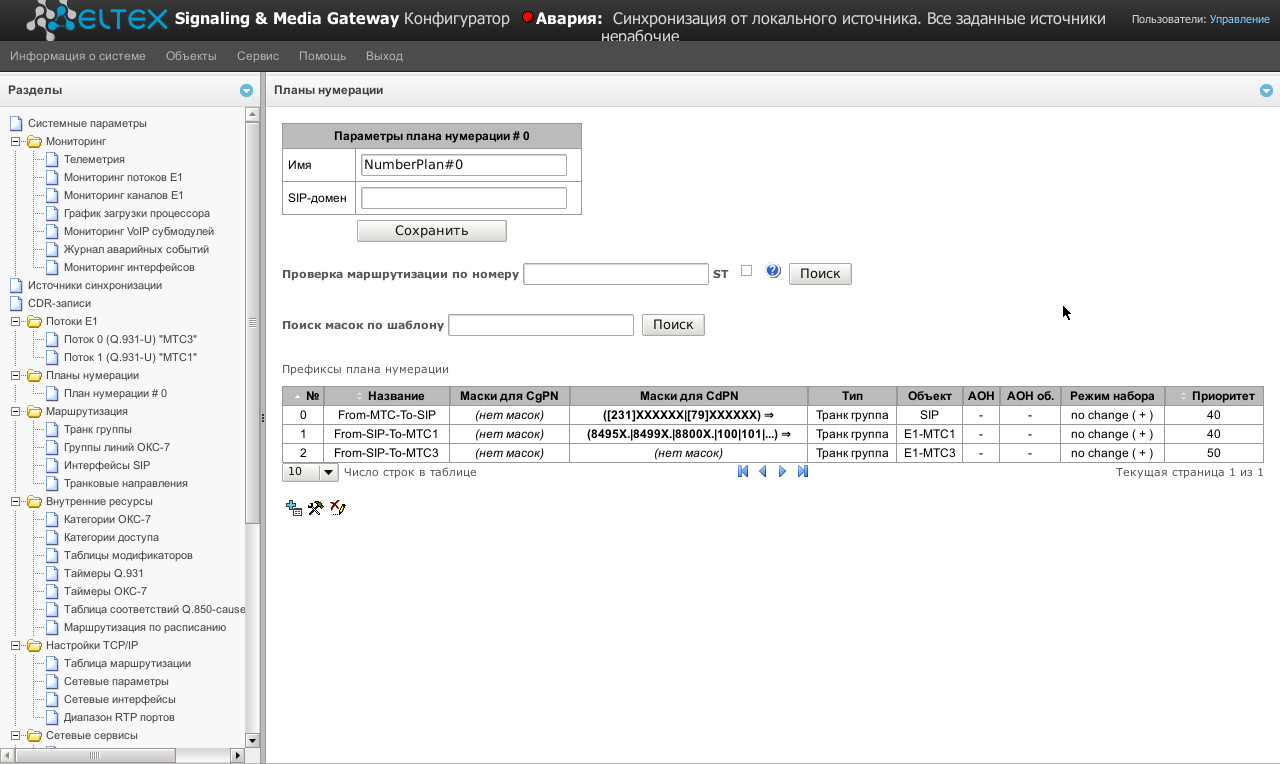Collapse the Потоки E1 tree folder
Screen dimensions: 1280x764
[16, 321]
